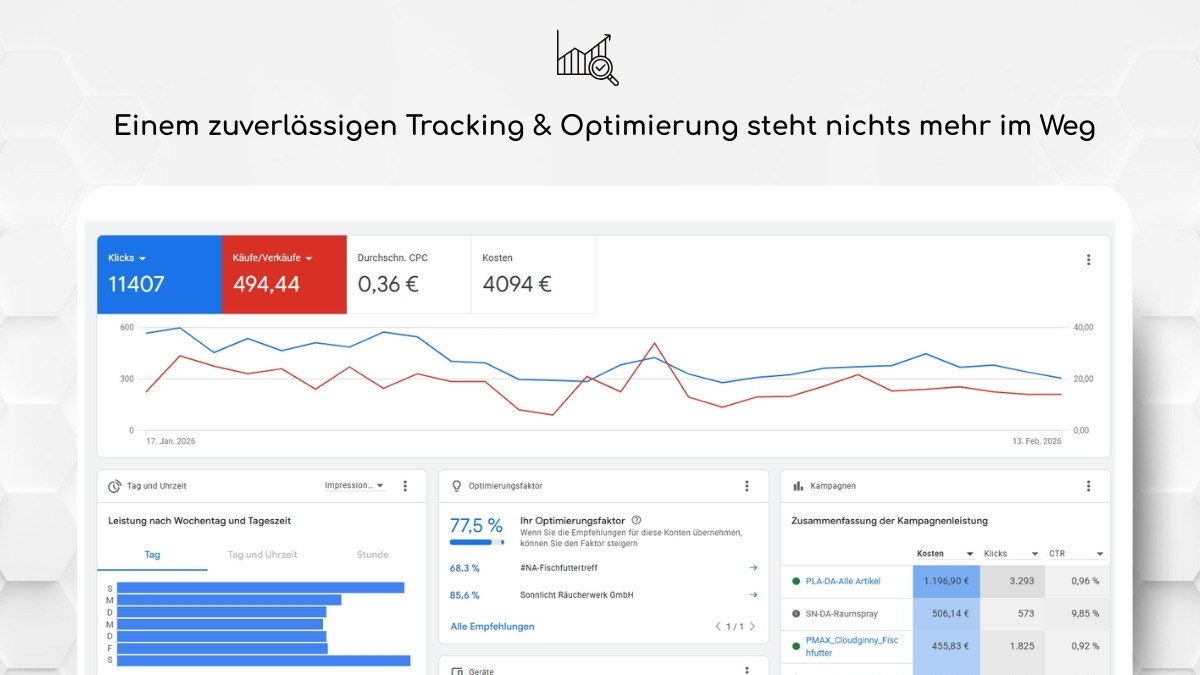
Task: Open the Kosten column dropdown in Kampagnen table
Action: [969, 554]
